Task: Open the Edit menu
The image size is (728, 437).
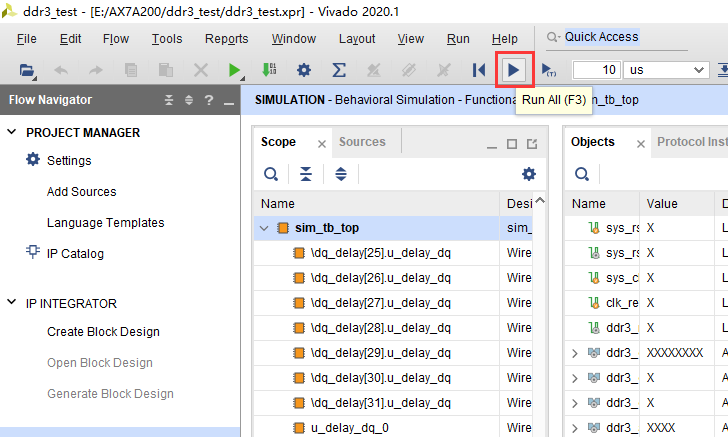Action: click(70, 39)
